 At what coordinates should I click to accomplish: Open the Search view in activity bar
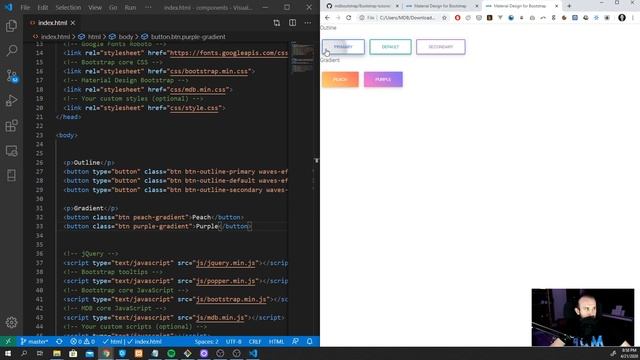point(11,51)
